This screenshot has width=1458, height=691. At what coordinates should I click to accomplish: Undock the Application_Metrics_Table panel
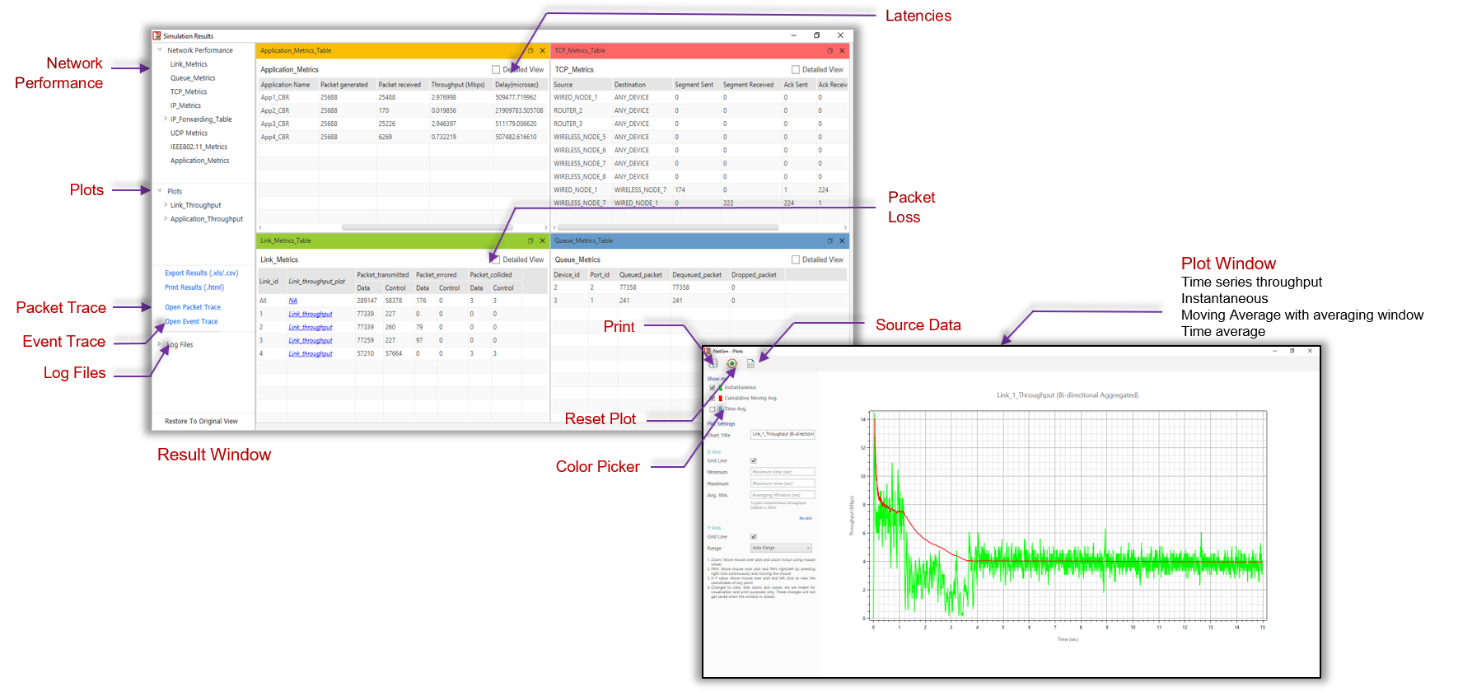531,50
